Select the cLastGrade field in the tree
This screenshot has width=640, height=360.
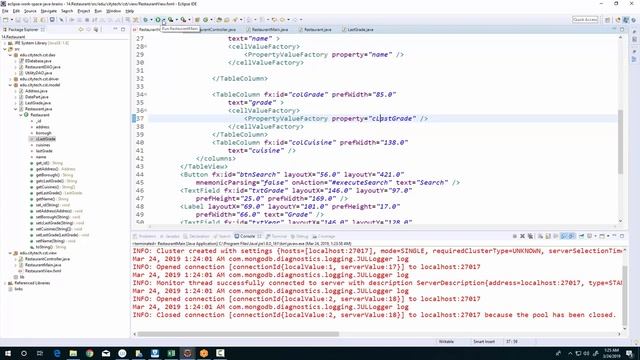tap(45, 139)
